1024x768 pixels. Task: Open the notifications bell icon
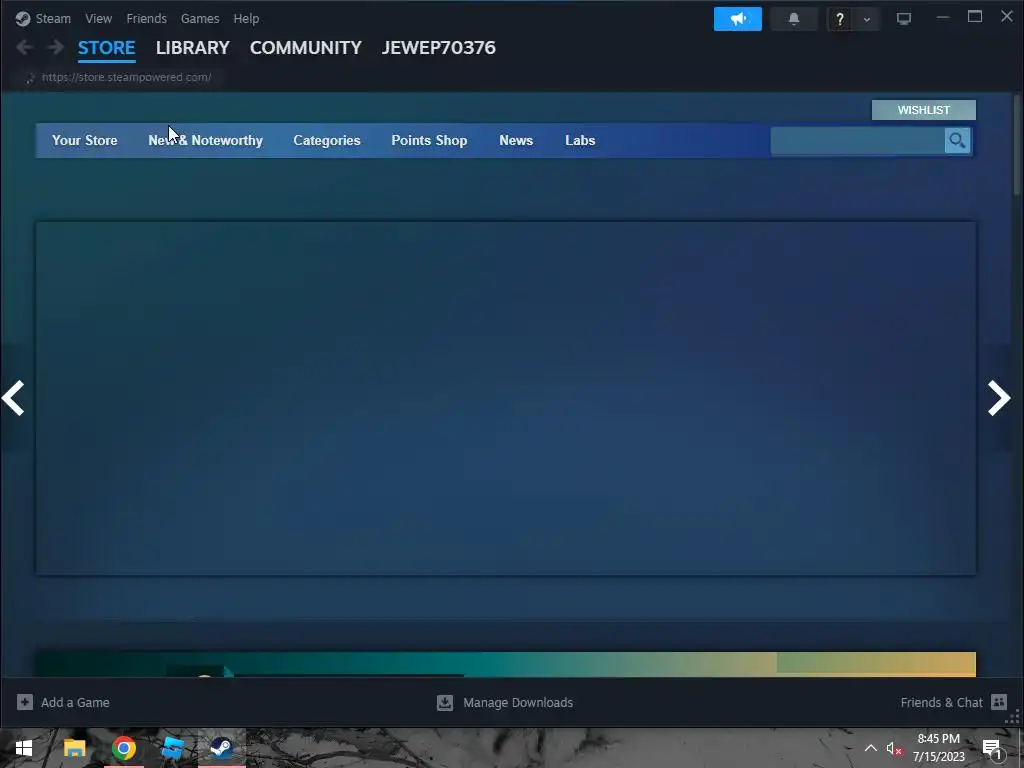coord(793,19)
